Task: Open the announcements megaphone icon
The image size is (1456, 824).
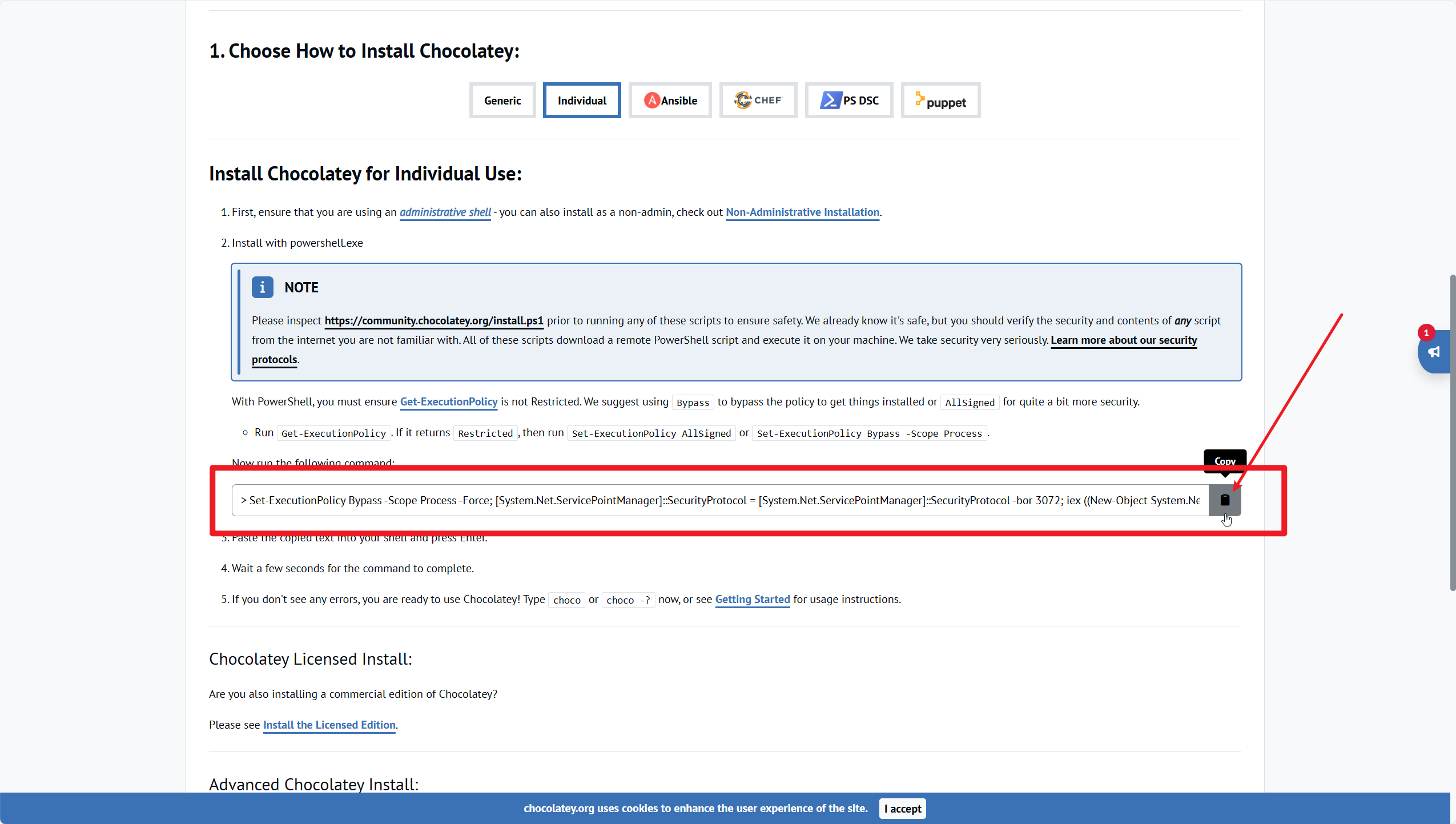Action: coord(1434,352)
